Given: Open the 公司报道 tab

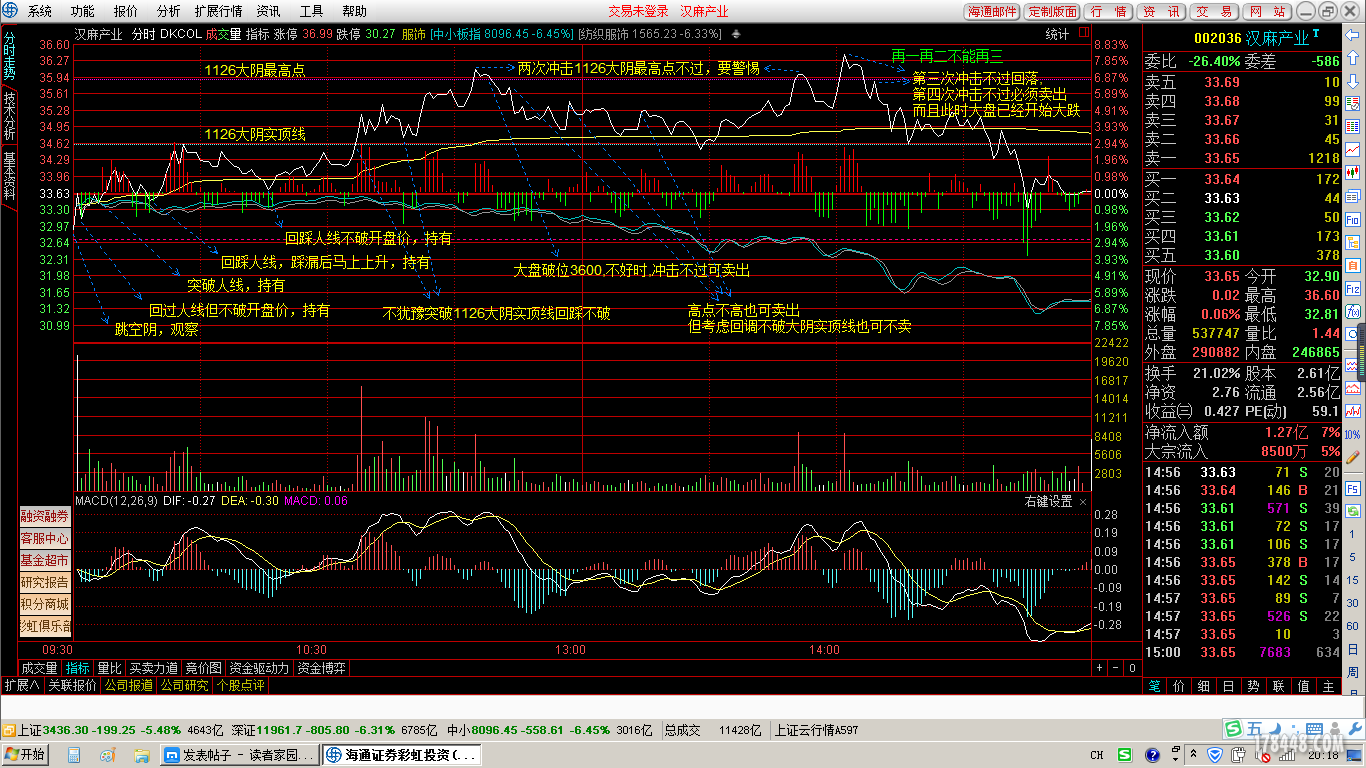Looking at the screenshot, I should 128,685.
